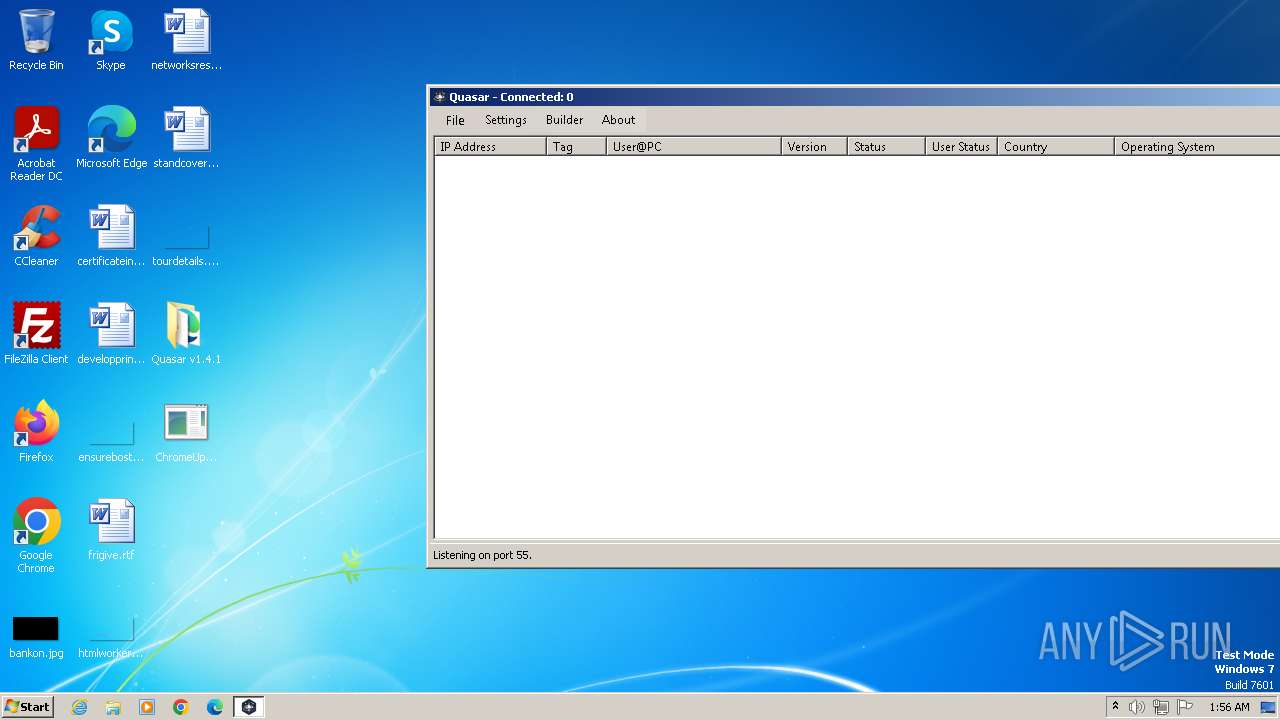Launch Skype from the desktop
The height and width of the screenshot is (720, 1280).
(x=111, y=40)
